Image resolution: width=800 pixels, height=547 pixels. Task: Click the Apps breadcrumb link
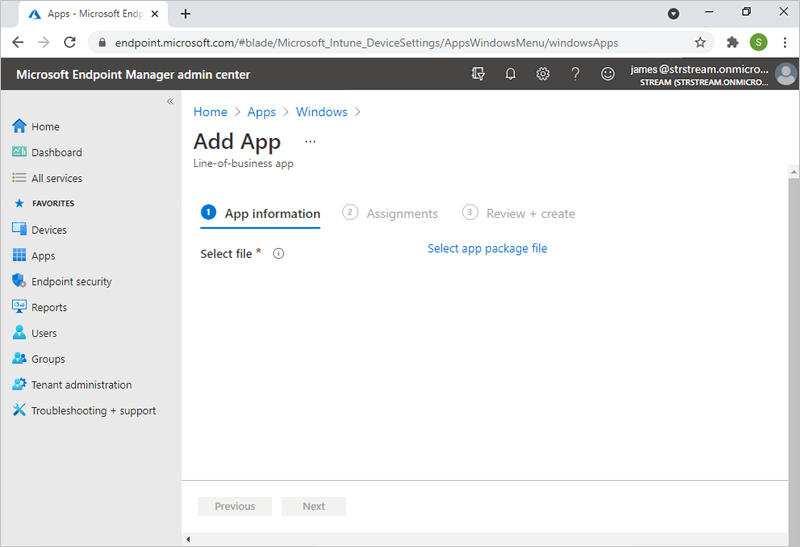261,112
